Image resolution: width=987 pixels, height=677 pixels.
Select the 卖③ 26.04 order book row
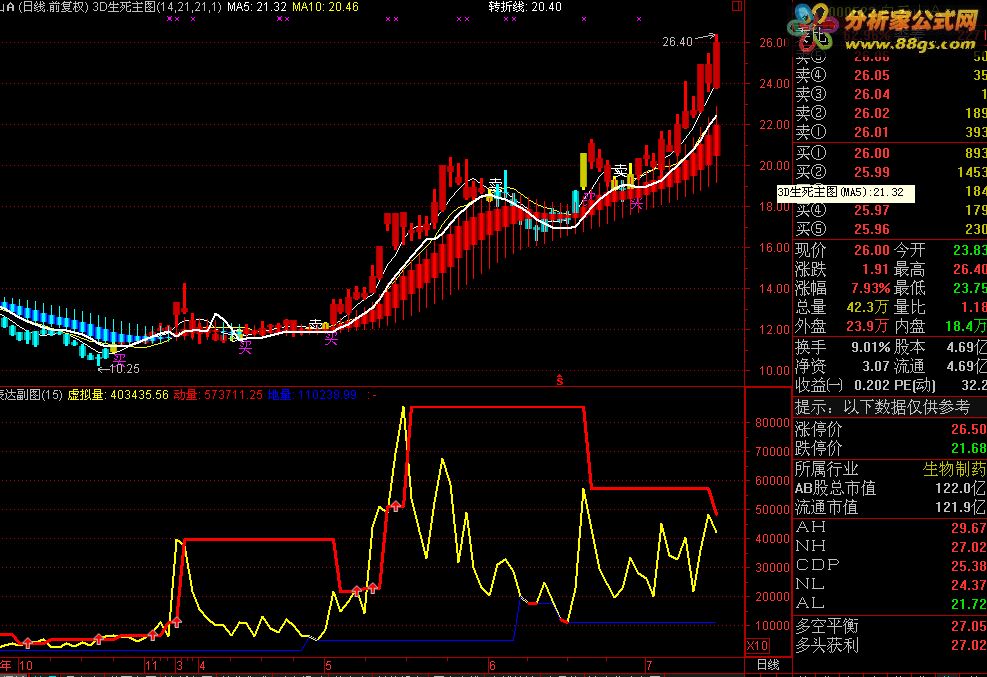pyautogui.click(x=889, y=94)
